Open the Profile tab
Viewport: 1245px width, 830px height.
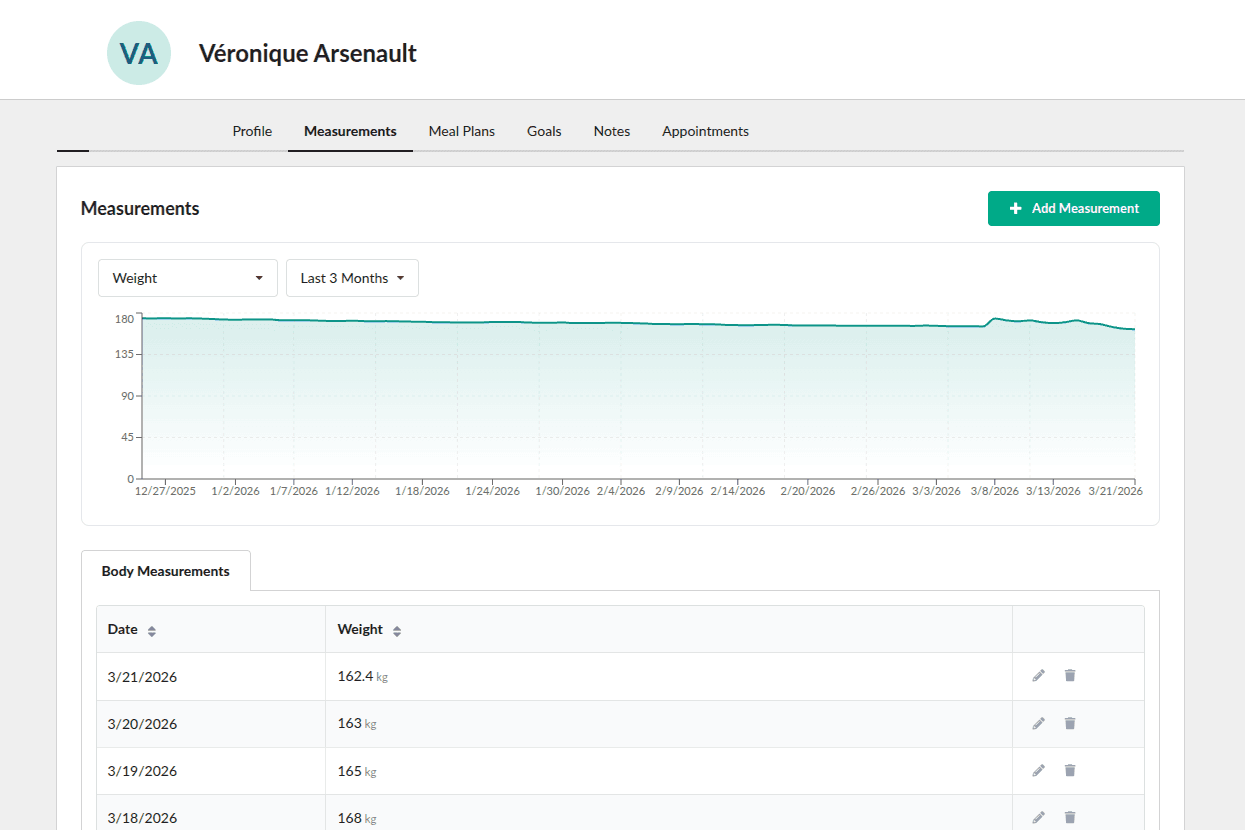pos(252,131)
